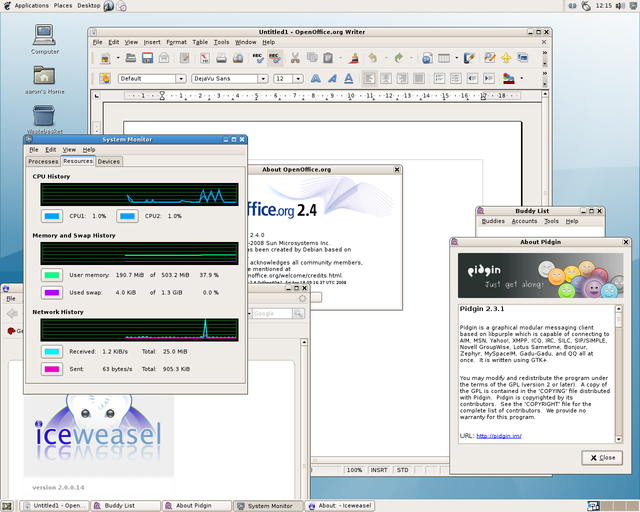This screenshot has width=640, height=512.
Task: Toggle INSRT mode in Writer status bar
Action: click(x=379, y=470)
